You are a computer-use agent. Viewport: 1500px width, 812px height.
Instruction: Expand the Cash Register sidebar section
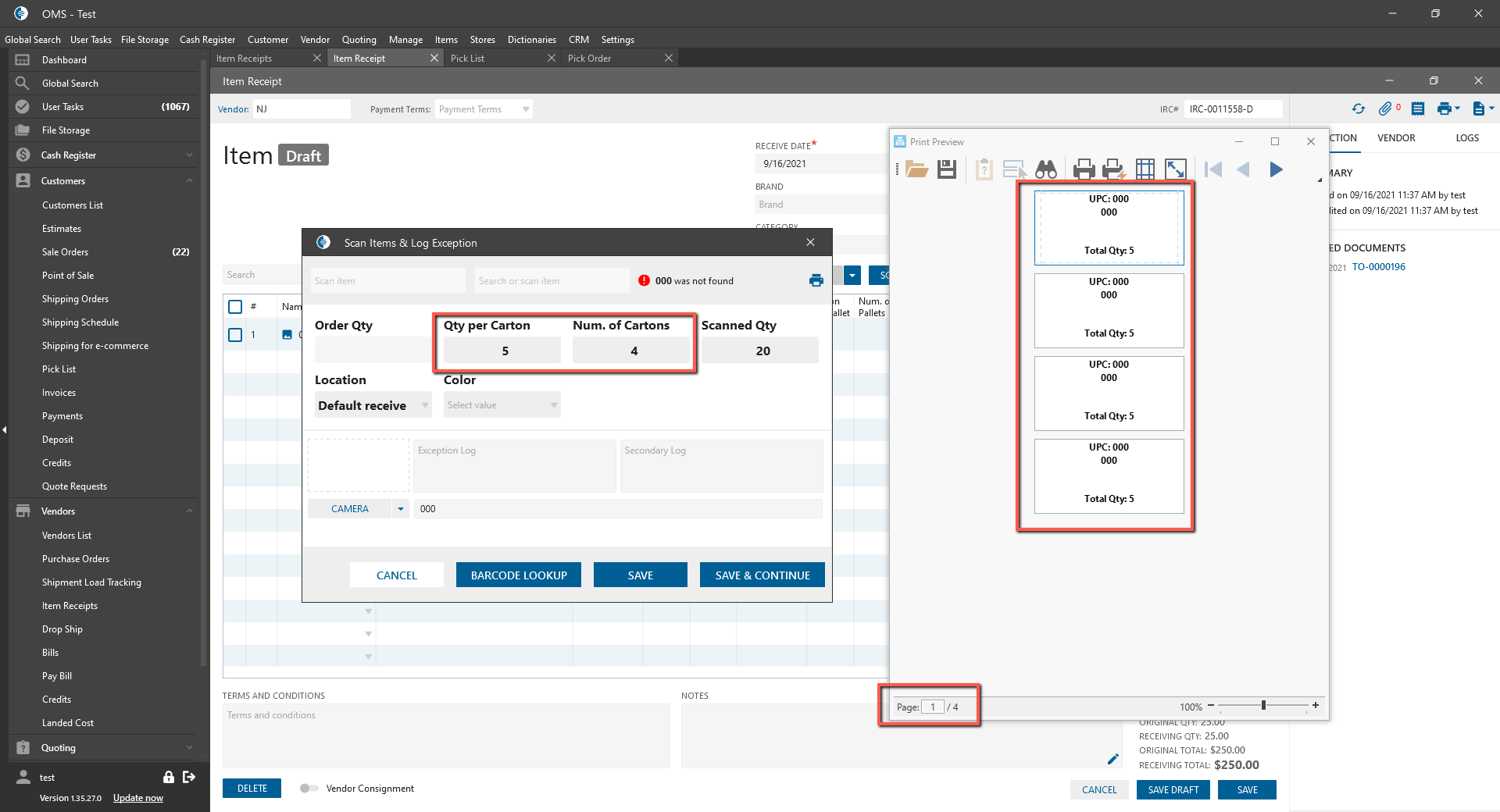[189, 155]
